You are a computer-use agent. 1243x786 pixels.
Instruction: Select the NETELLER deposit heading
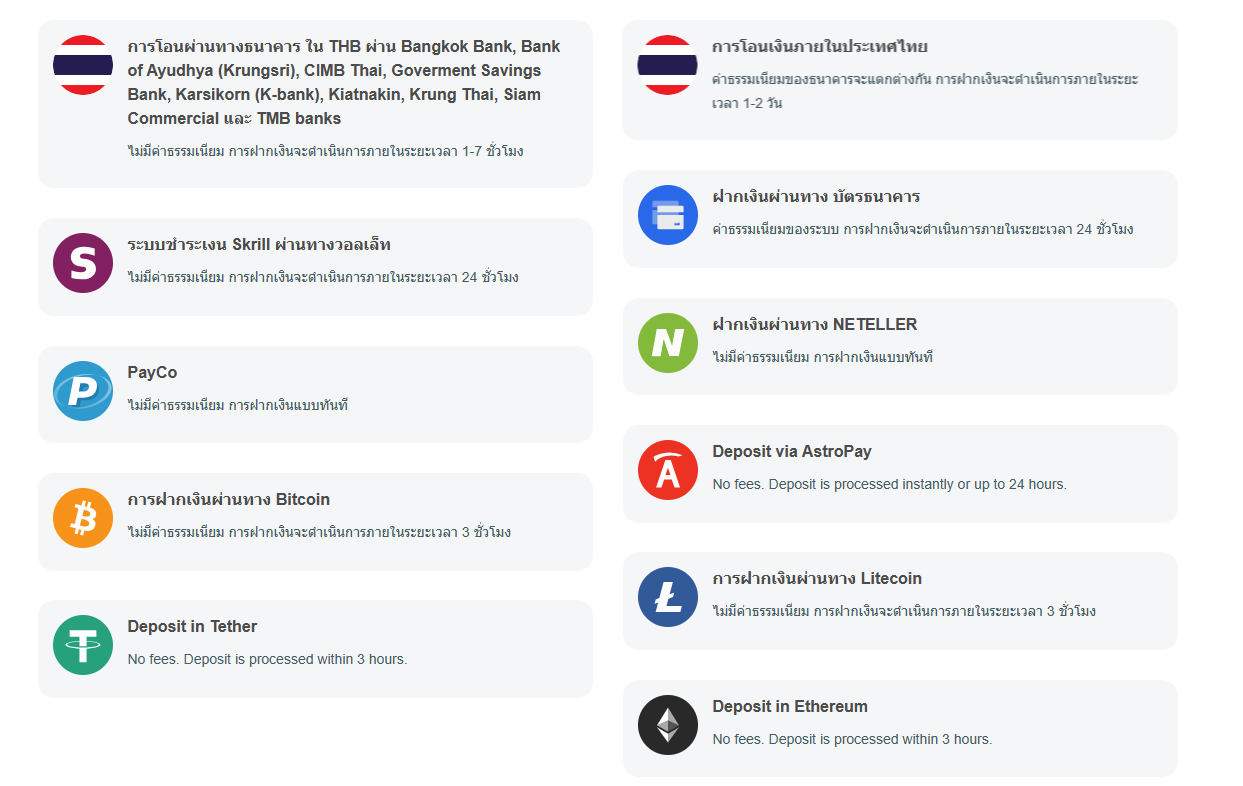point(814,325)
